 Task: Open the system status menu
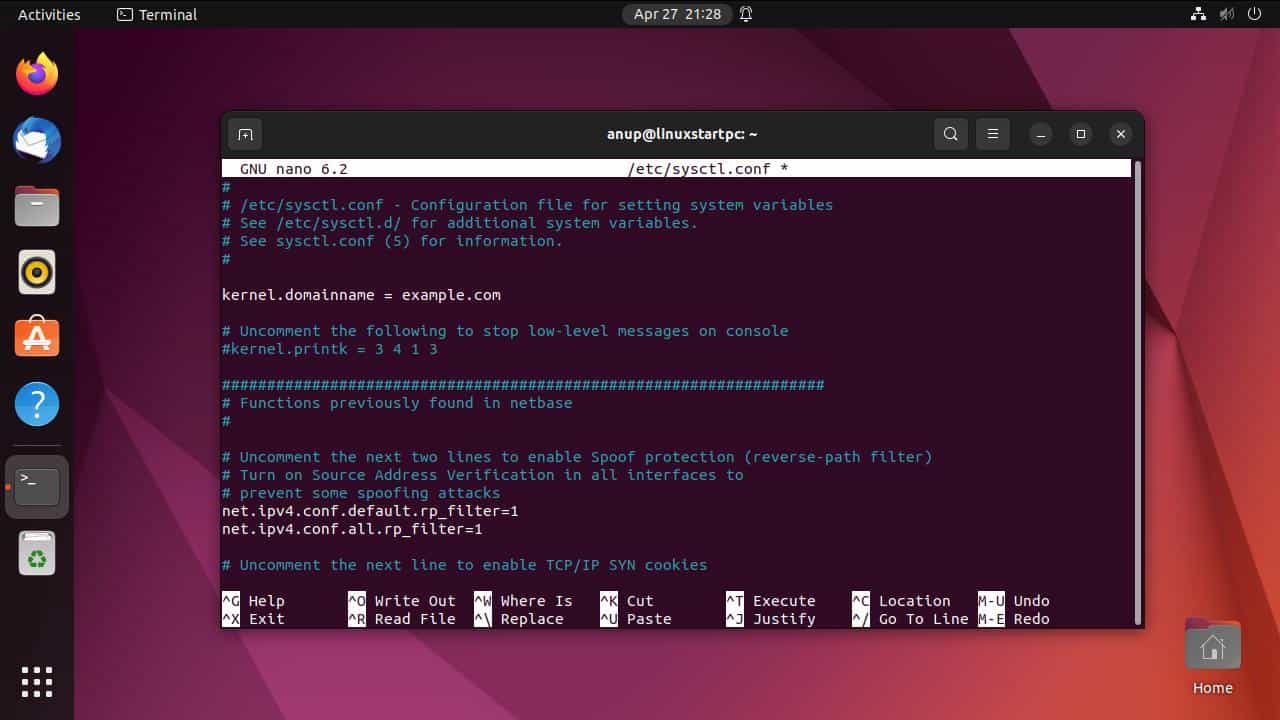pyautogui.click(x=1226, y=14)
